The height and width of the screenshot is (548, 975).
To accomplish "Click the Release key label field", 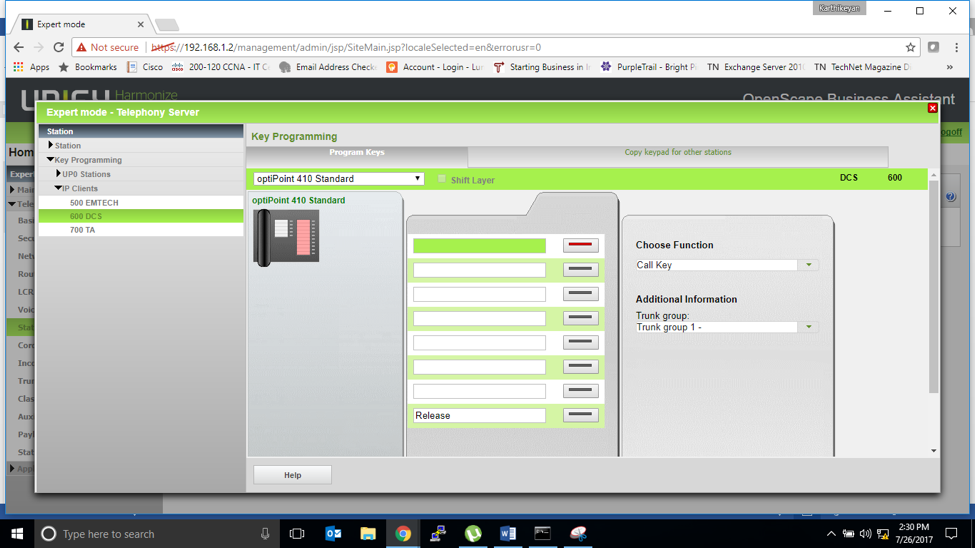I will [x=479, y=416].
